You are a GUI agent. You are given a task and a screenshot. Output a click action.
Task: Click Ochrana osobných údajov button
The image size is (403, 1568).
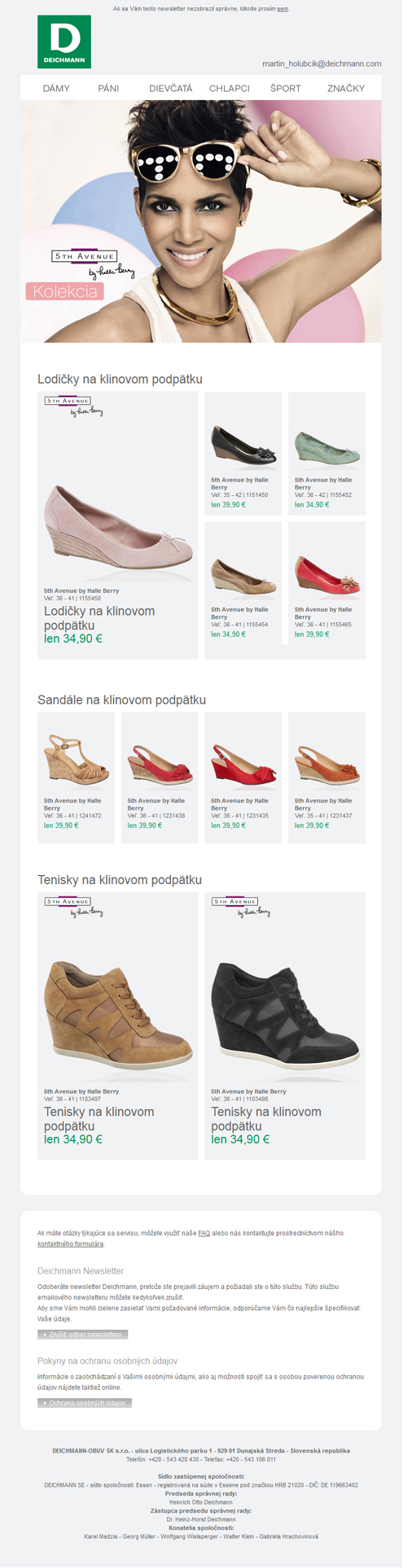click(x=85, y=1403)
